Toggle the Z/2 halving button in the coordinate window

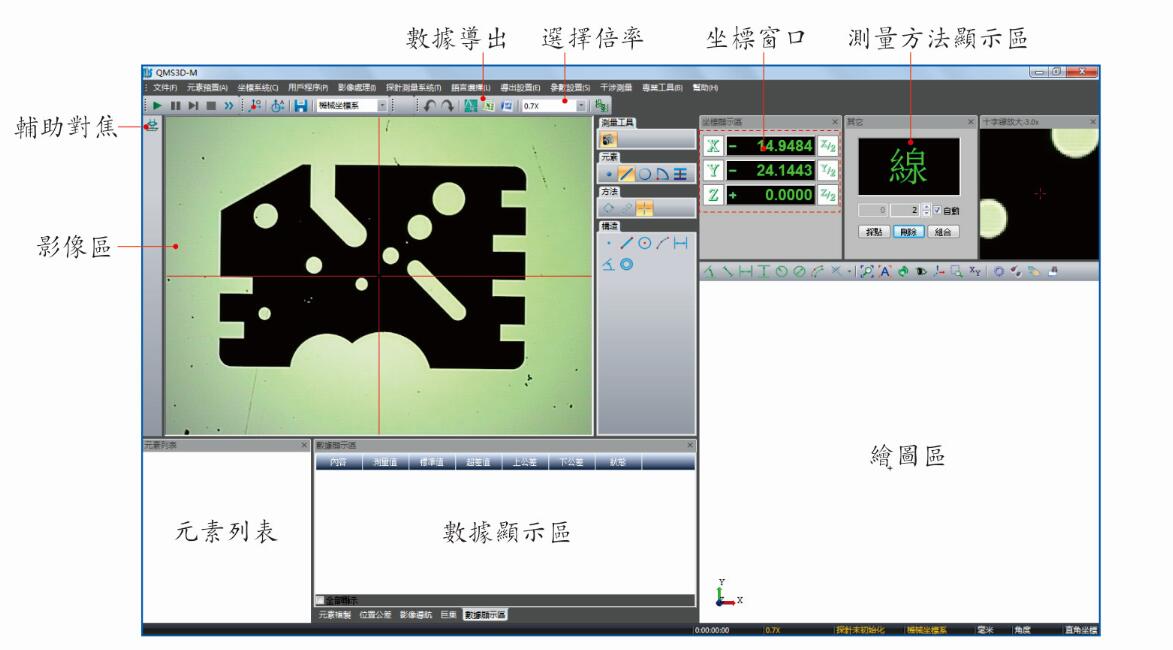pos(828,194)
